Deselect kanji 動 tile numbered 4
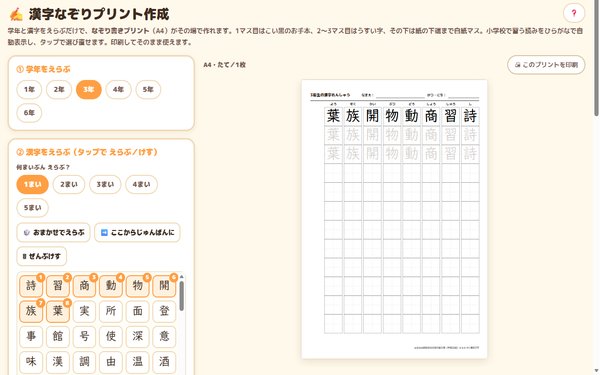600x375 pixels. (x=111, y=285)
